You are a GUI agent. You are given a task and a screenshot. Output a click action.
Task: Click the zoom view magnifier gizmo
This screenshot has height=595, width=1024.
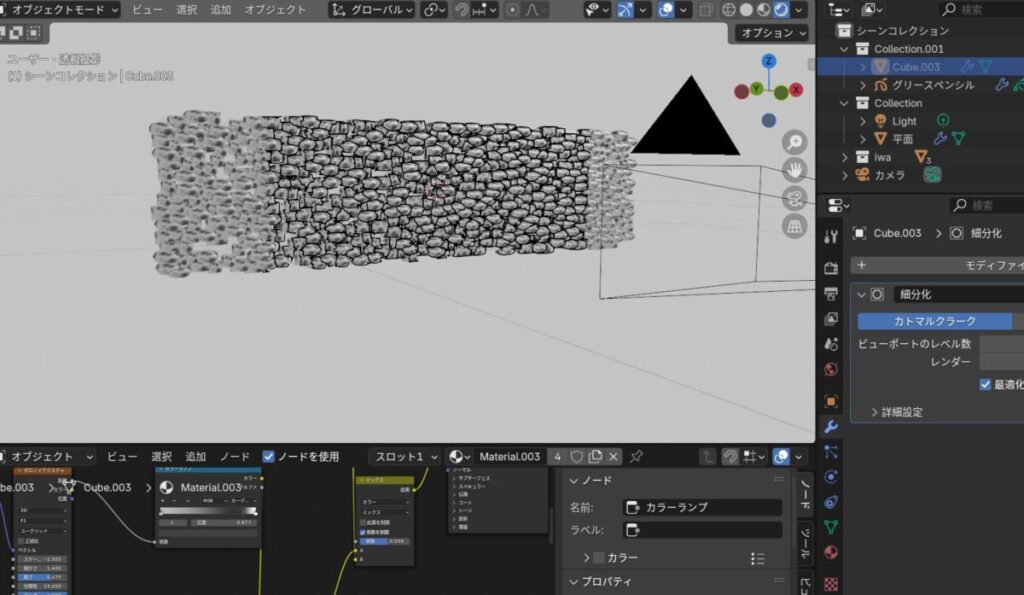click(795, 142)
